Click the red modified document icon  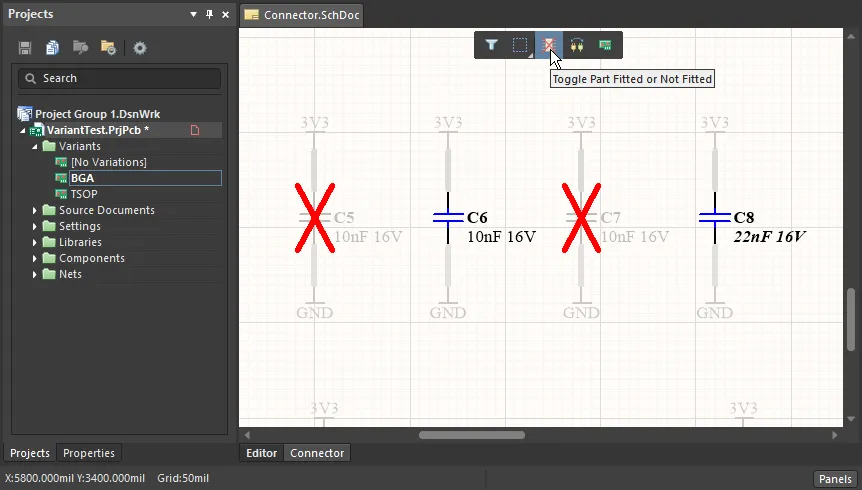point(195,130)
